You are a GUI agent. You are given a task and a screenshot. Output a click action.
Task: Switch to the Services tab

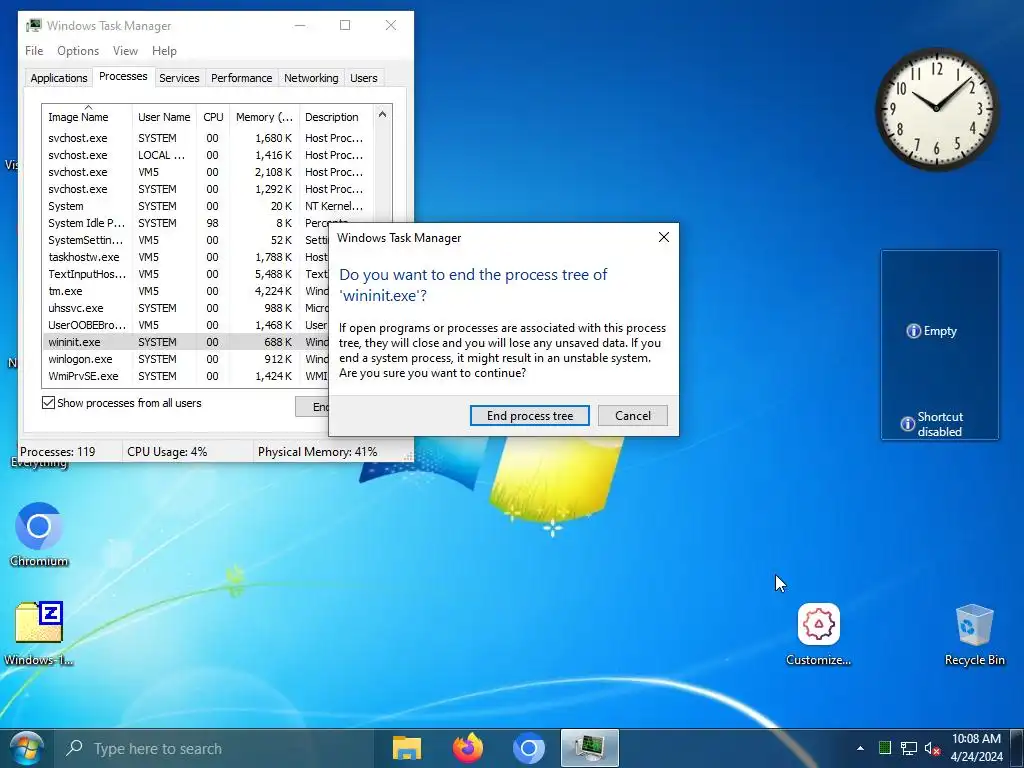coord(179,78)
